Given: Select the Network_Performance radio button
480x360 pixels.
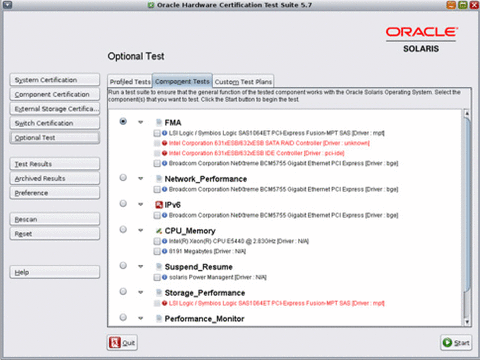Looking at the screenshot, I should point(123,178).
